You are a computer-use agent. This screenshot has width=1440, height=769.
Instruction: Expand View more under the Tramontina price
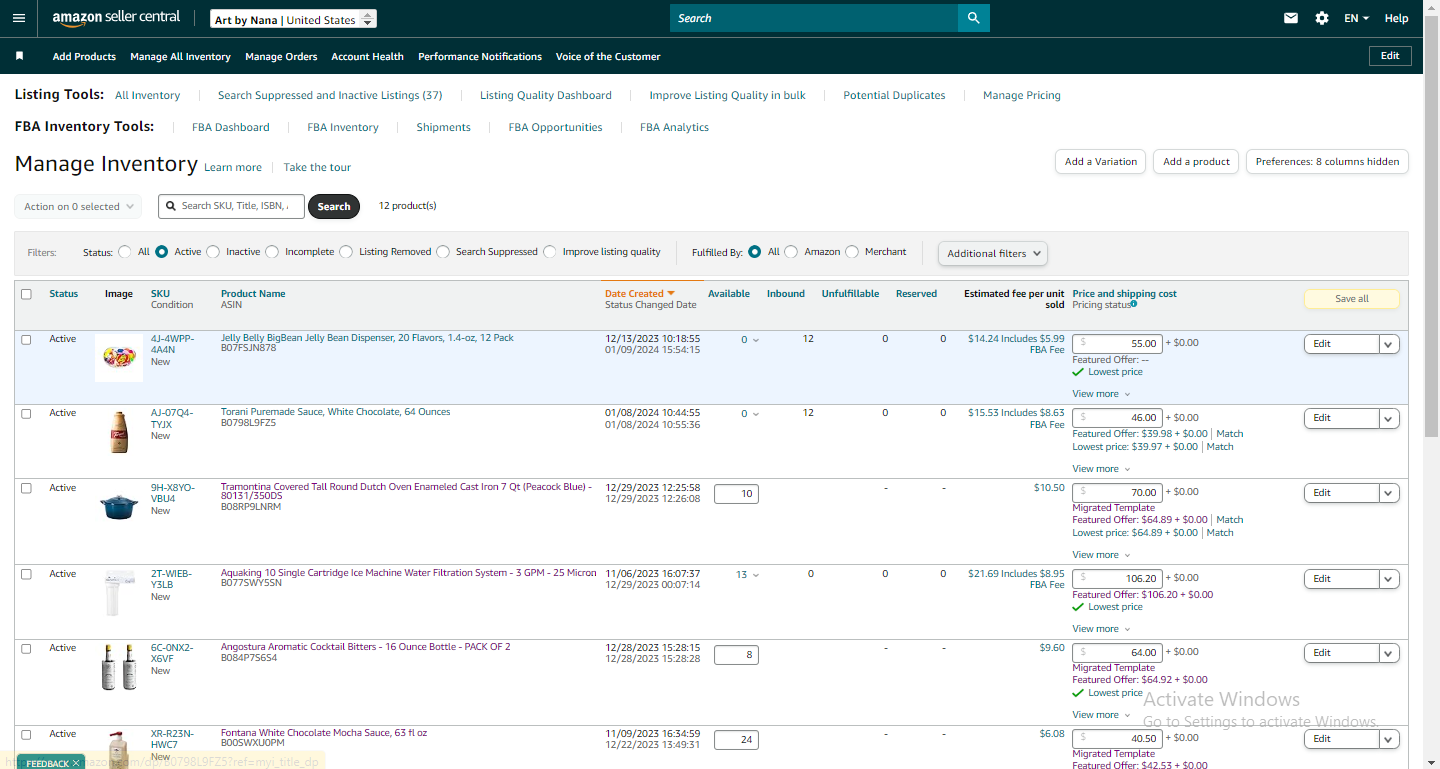coord(1101,555)
